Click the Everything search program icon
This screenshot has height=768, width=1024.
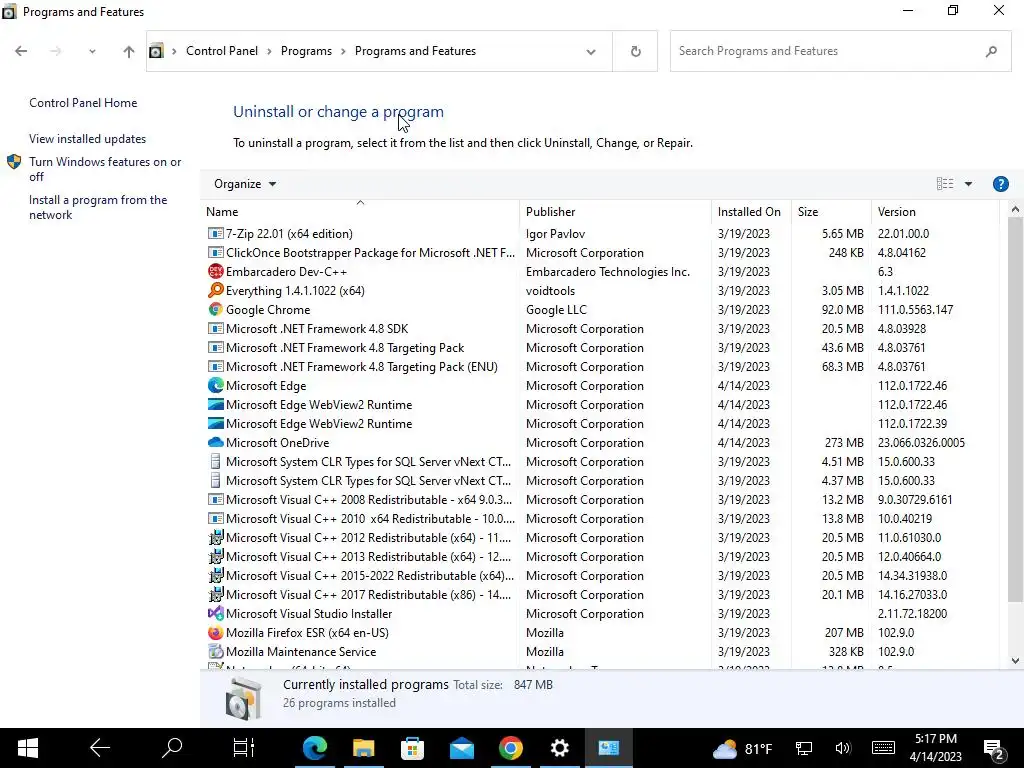click(x=216, y=291)
